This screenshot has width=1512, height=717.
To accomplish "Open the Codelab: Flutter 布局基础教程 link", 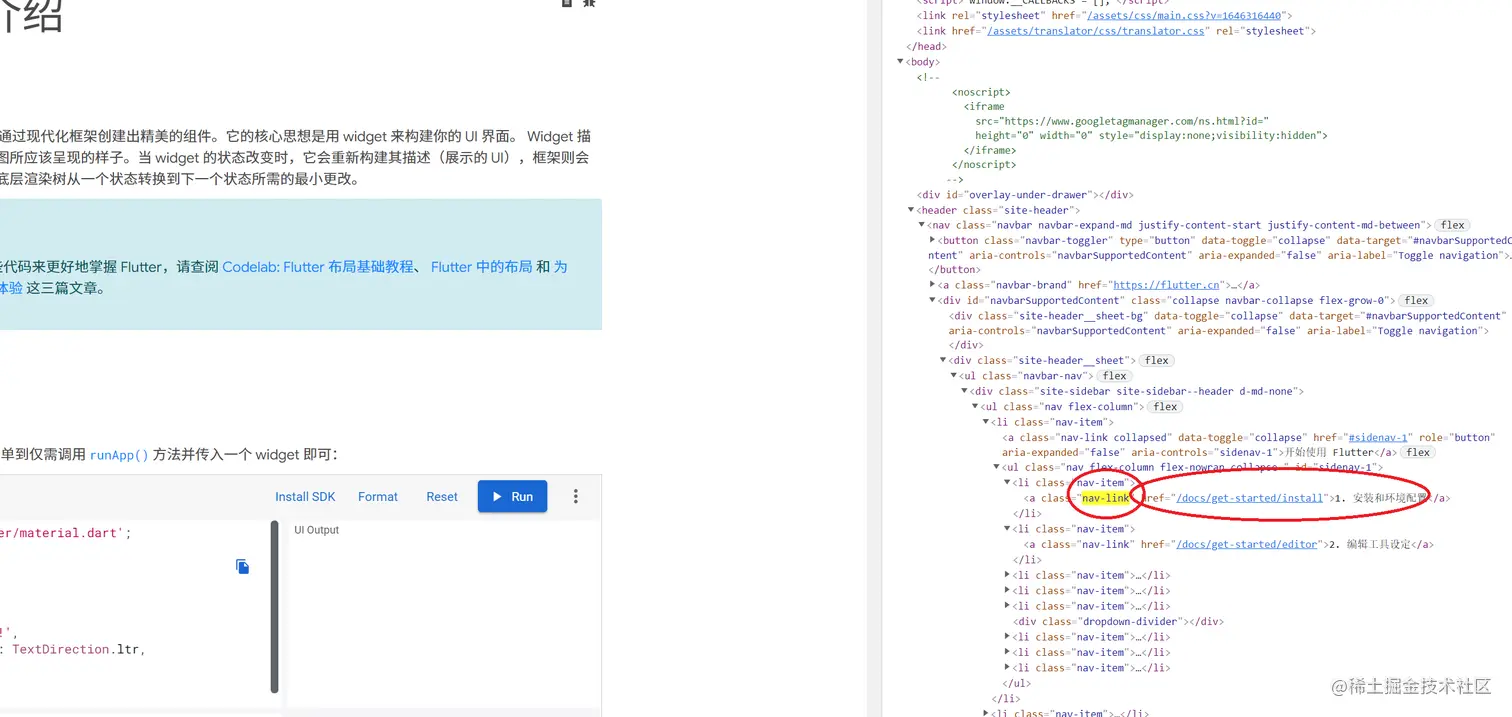I will coord(318,267).
